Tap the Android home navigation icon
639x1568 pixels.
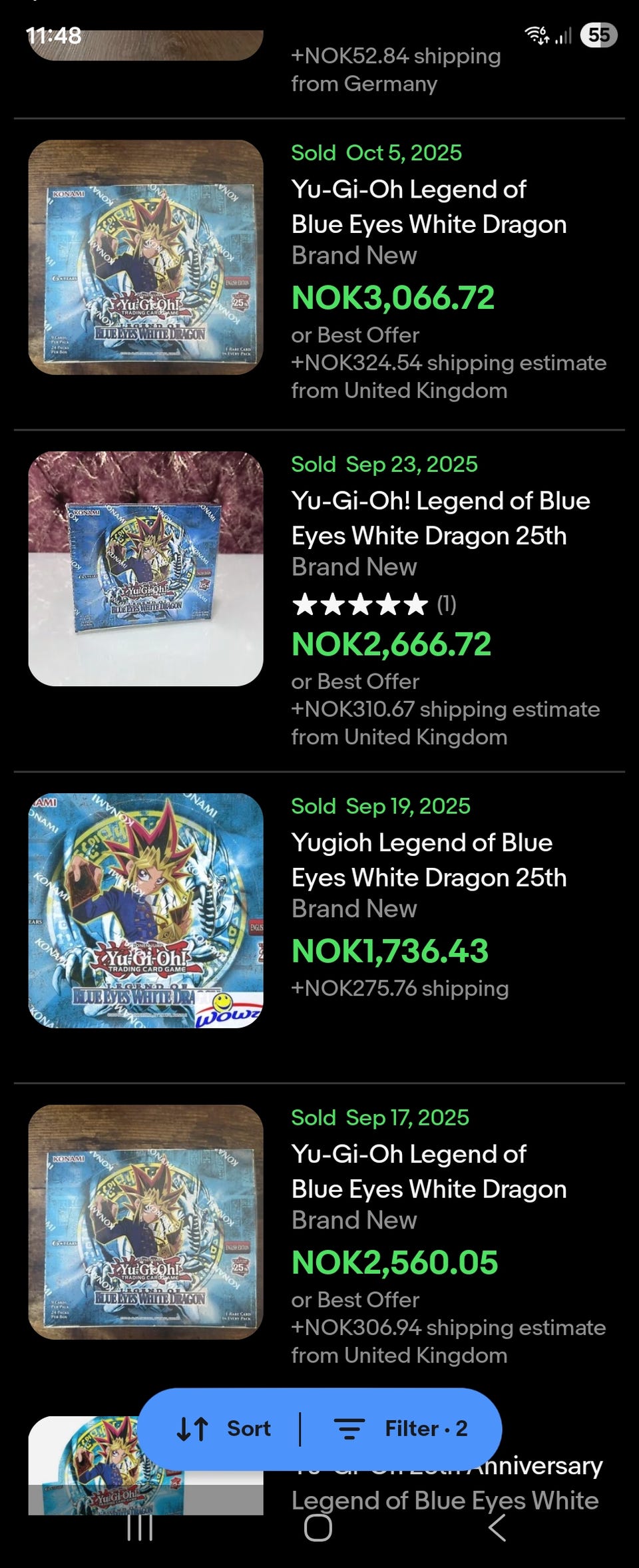(x=318, y=1527)
